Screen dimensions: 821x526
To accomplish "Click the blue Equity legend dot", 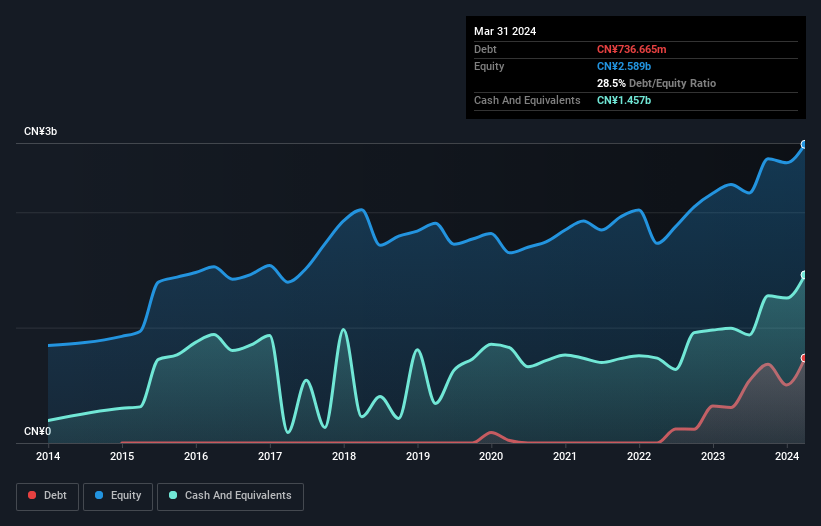I will coord(99,495).
